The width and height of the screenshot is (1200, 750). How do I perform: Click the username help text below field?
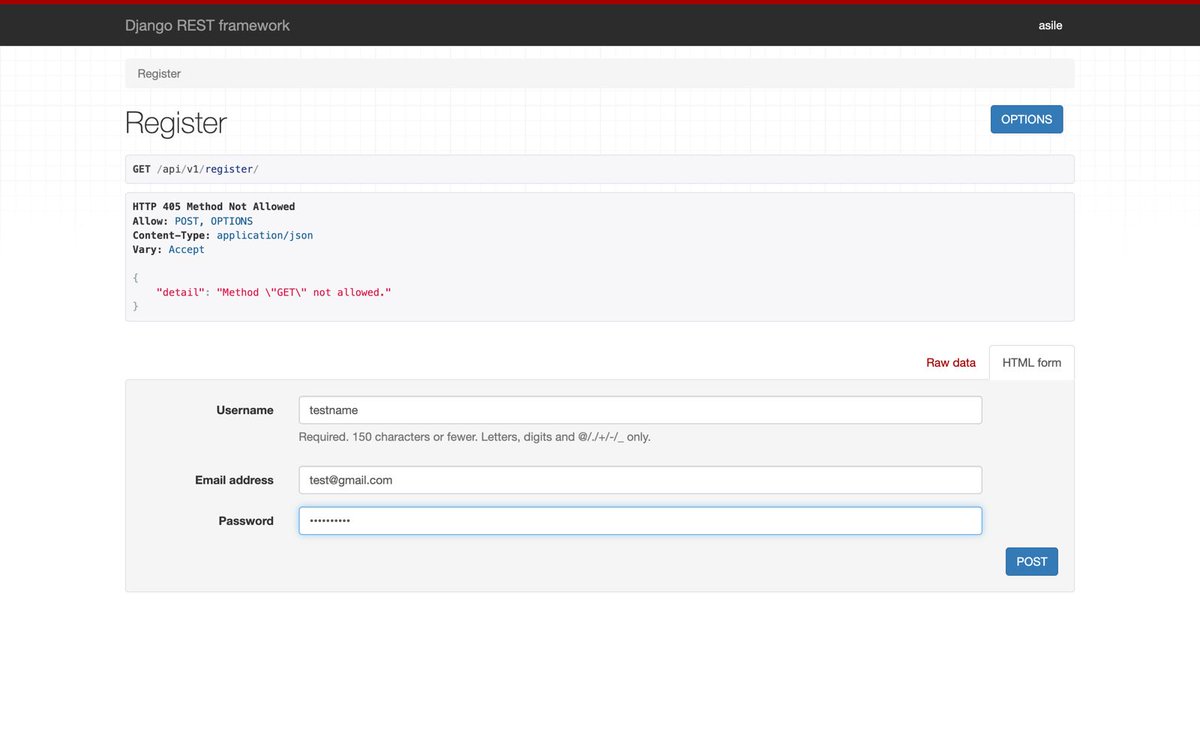(x=475, y=437)
